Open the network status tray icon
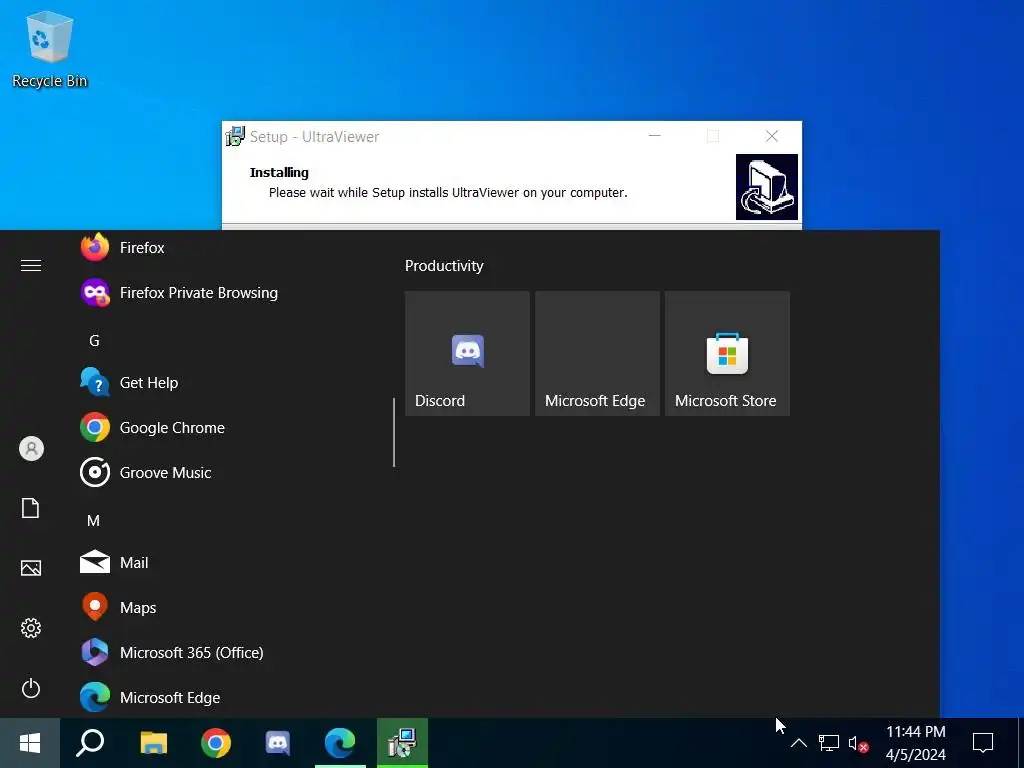The height and width of the screenshot is (768, 1024). click(829, 743)
